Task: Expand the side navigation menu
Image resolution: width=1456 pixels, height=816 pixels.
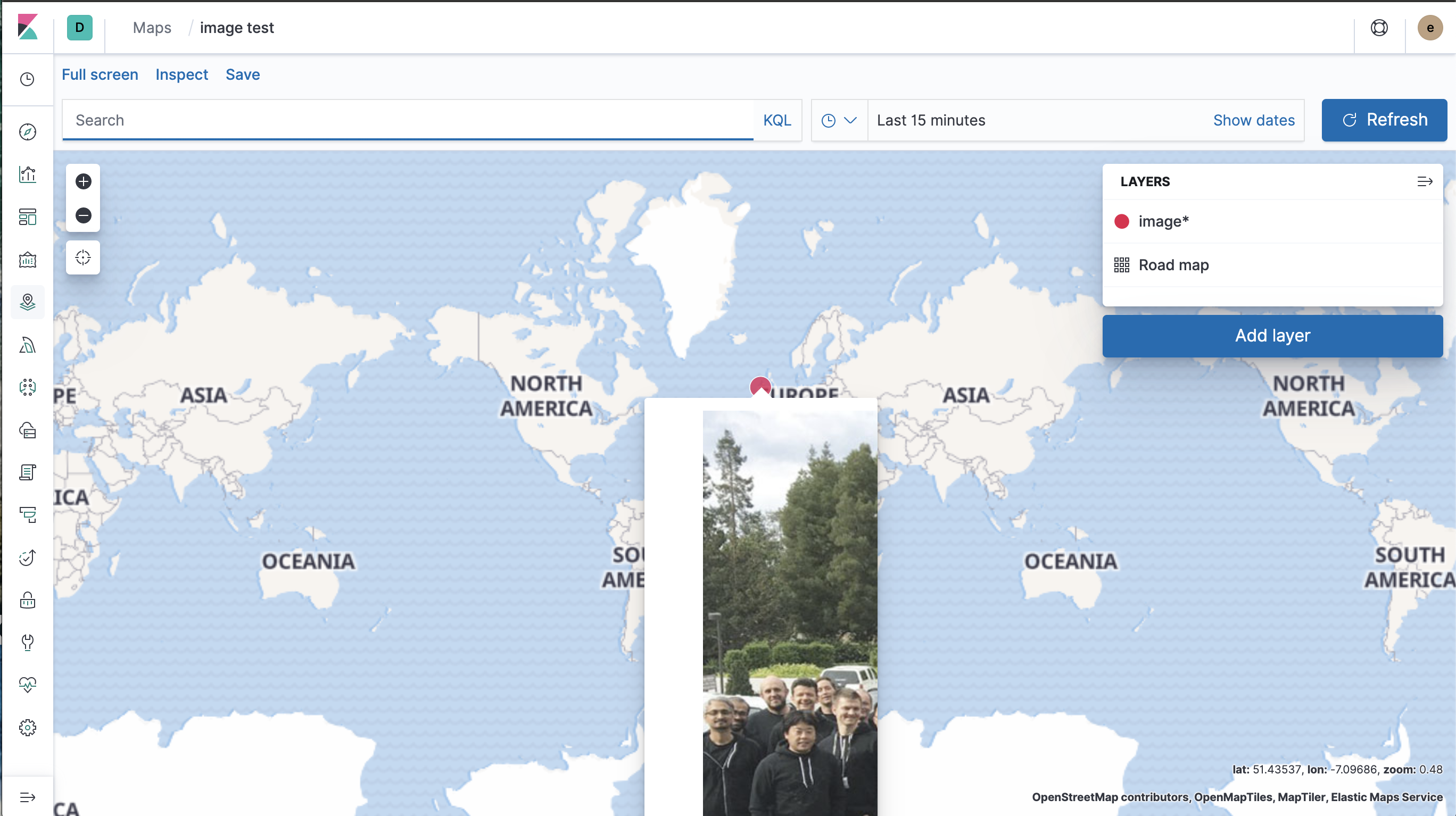Action: click(x=27, y=797)
